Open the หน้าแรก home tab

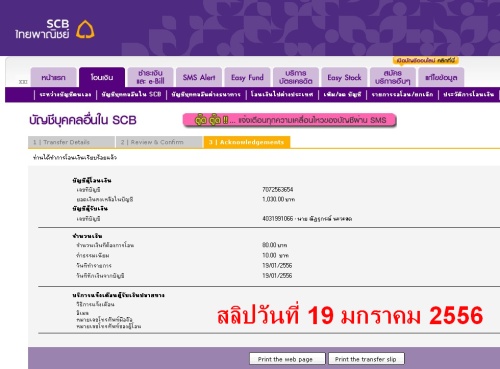(x=54, y=77)
